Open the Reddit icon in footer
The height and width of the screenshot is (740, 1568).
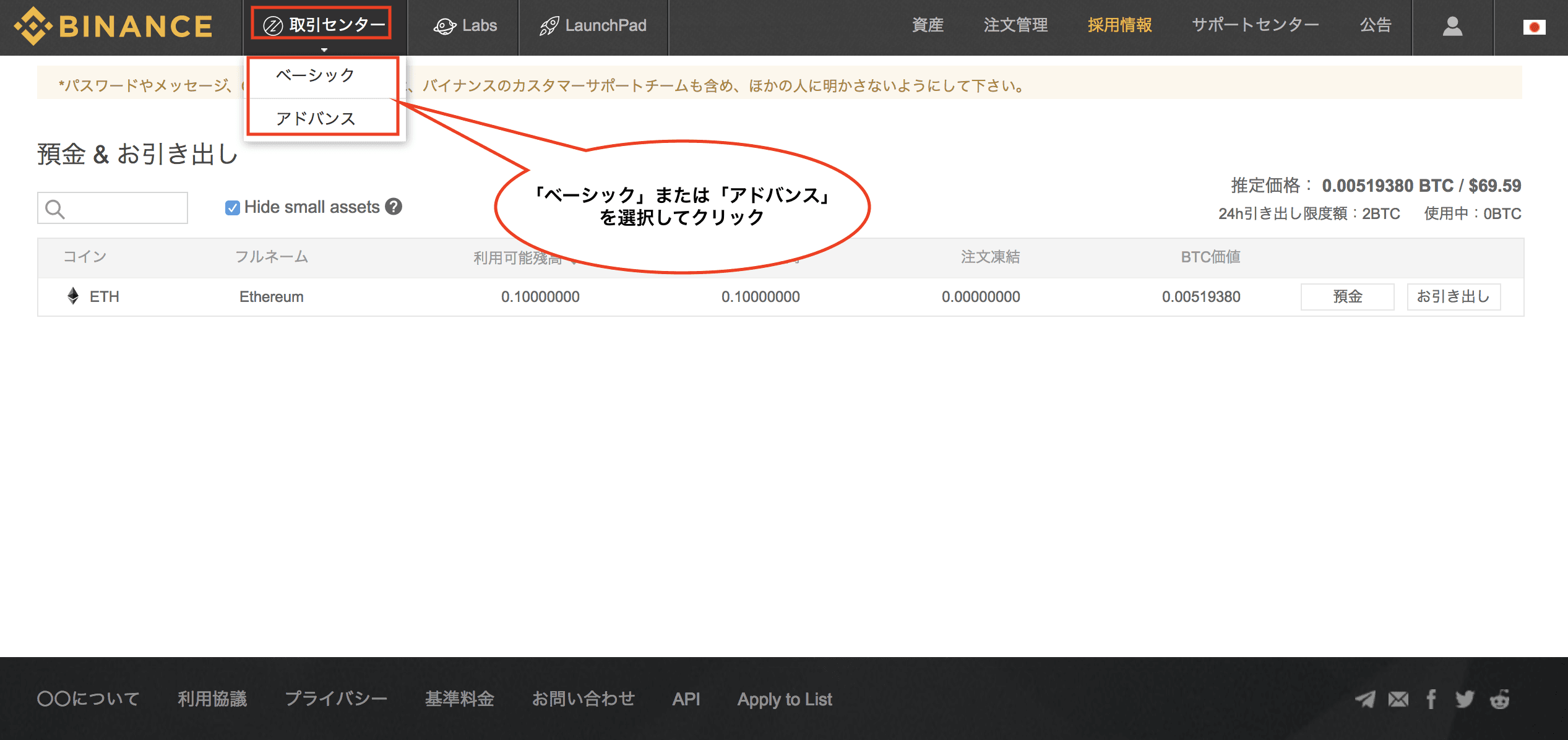coord(1500,700)
